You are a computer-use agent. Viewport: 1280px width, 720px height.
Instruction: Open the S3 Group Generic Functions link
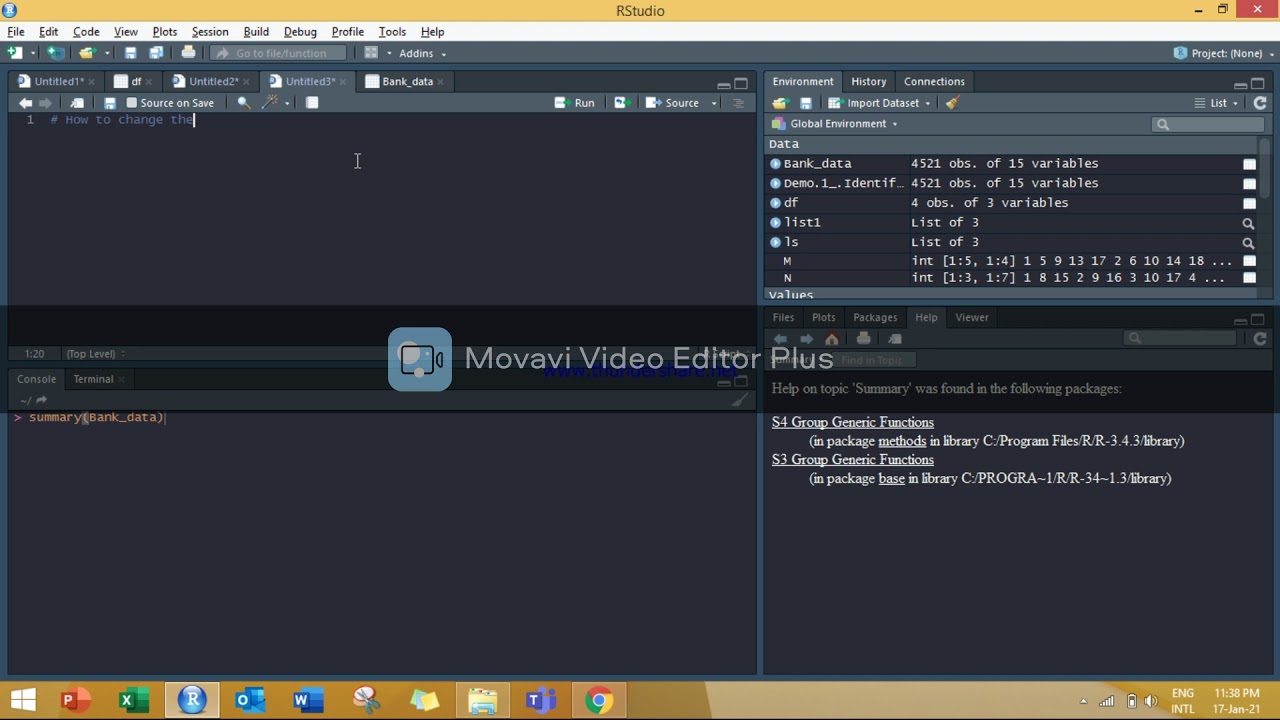click(x=852, y=460)
